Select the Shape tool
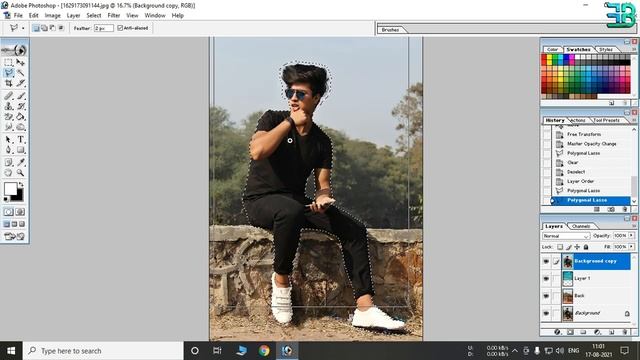The image size is (640, 360). pos(20,150)
